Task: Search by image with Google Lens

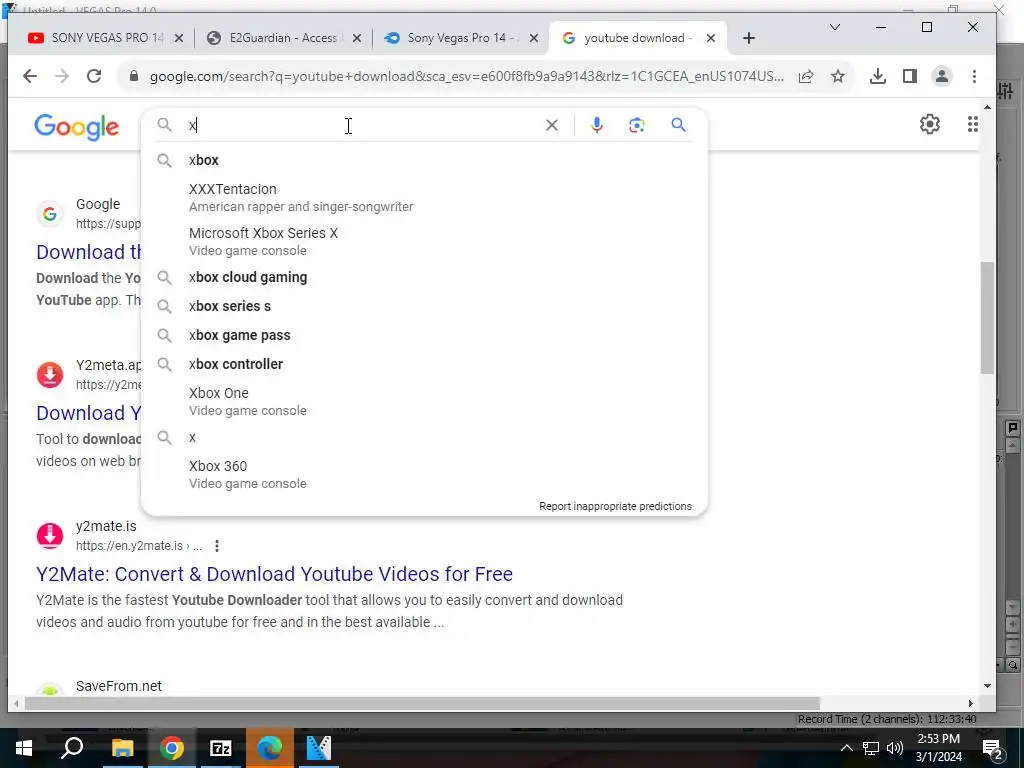Action: pos(637,125)
